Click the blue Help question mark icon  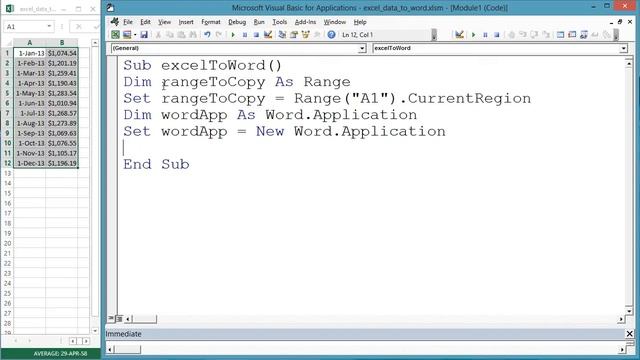[x=331, y=35]
